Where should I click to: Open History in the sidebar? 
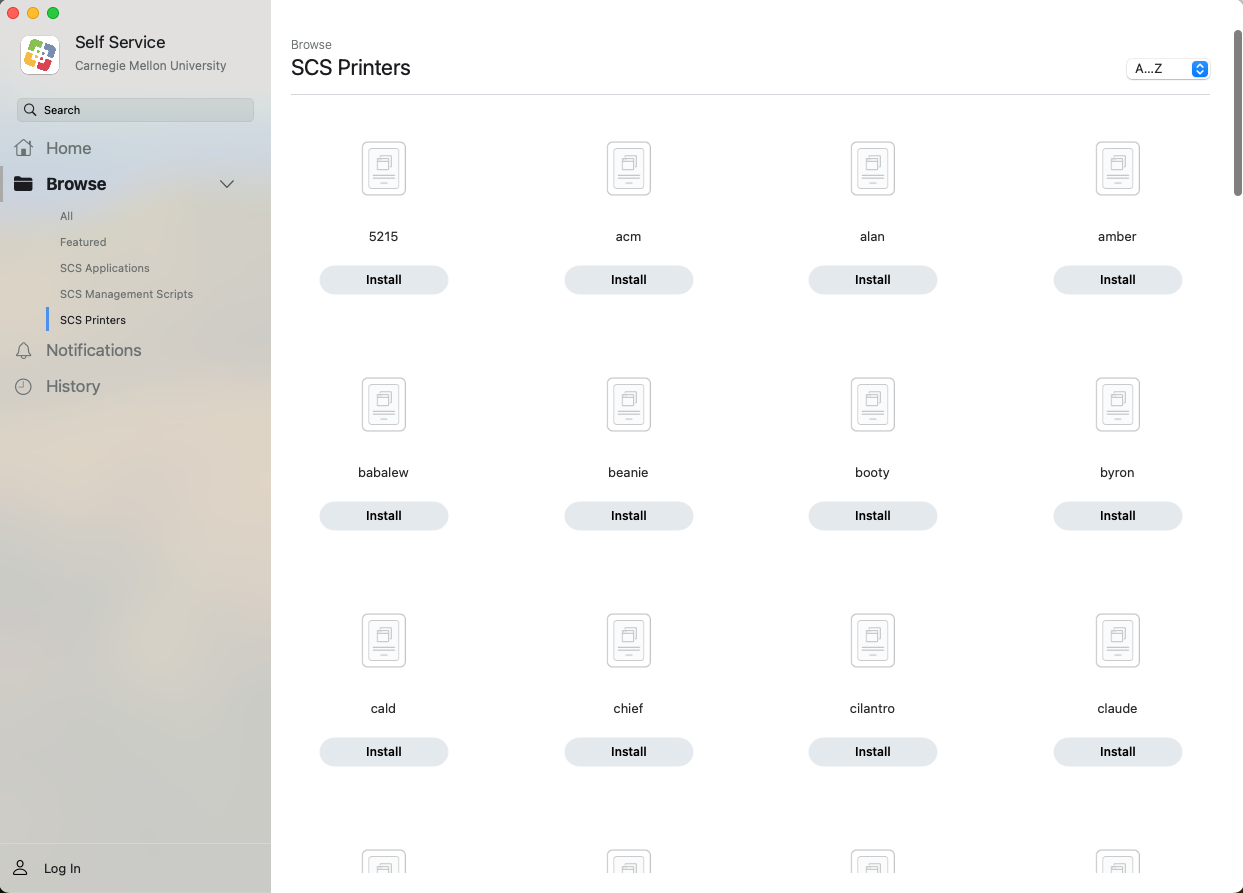(x=73, y=386)
